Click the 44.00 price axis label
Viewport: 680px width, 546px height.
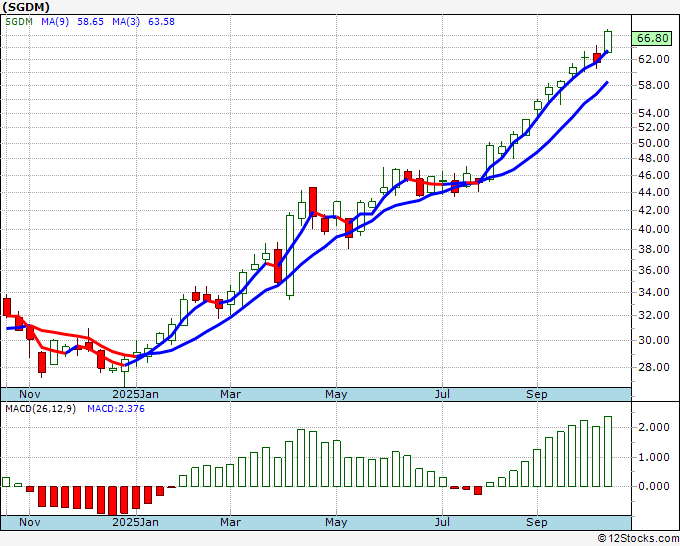[654, 192]
